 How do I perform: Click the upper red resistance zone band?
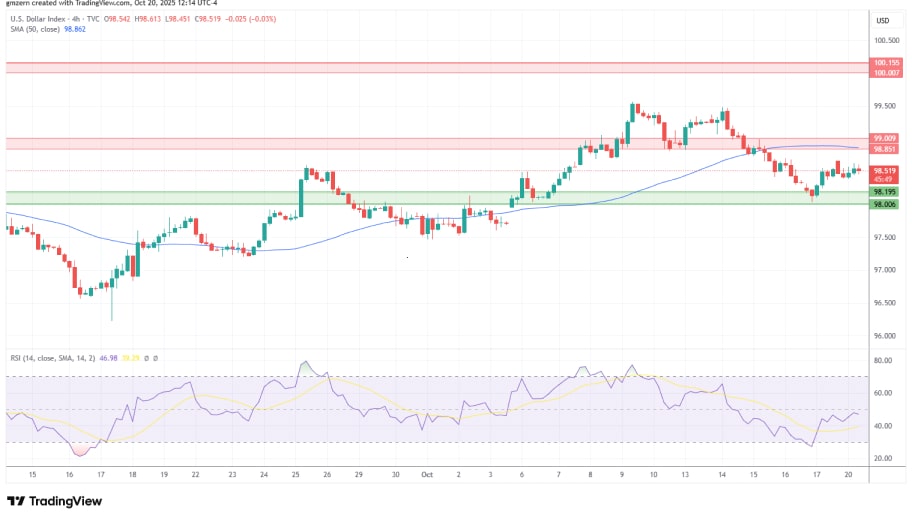click(x=430, y=67)
